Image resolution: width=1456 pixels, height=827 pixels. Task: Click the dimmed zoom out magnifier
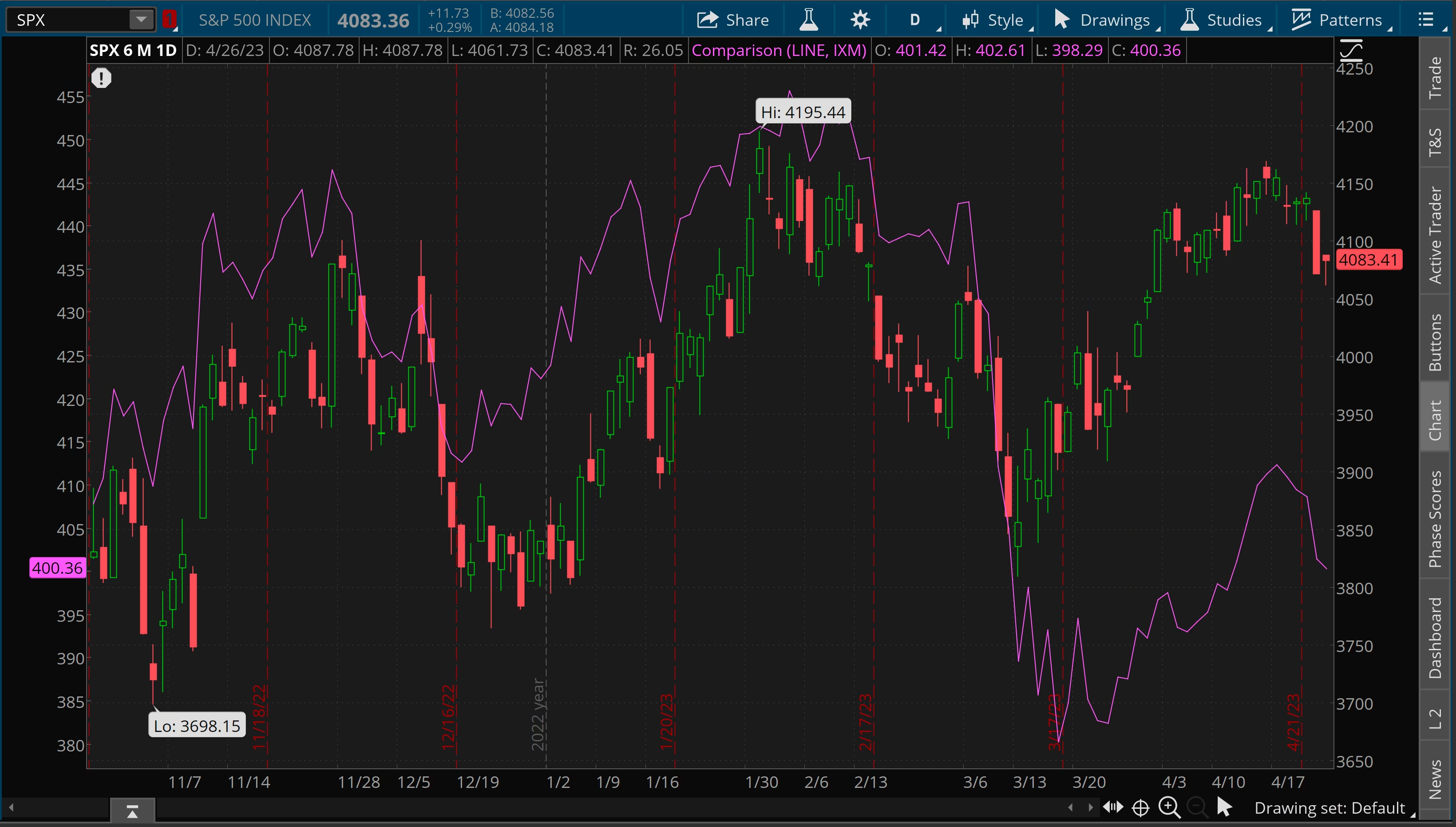click(x=1197, y=807)
